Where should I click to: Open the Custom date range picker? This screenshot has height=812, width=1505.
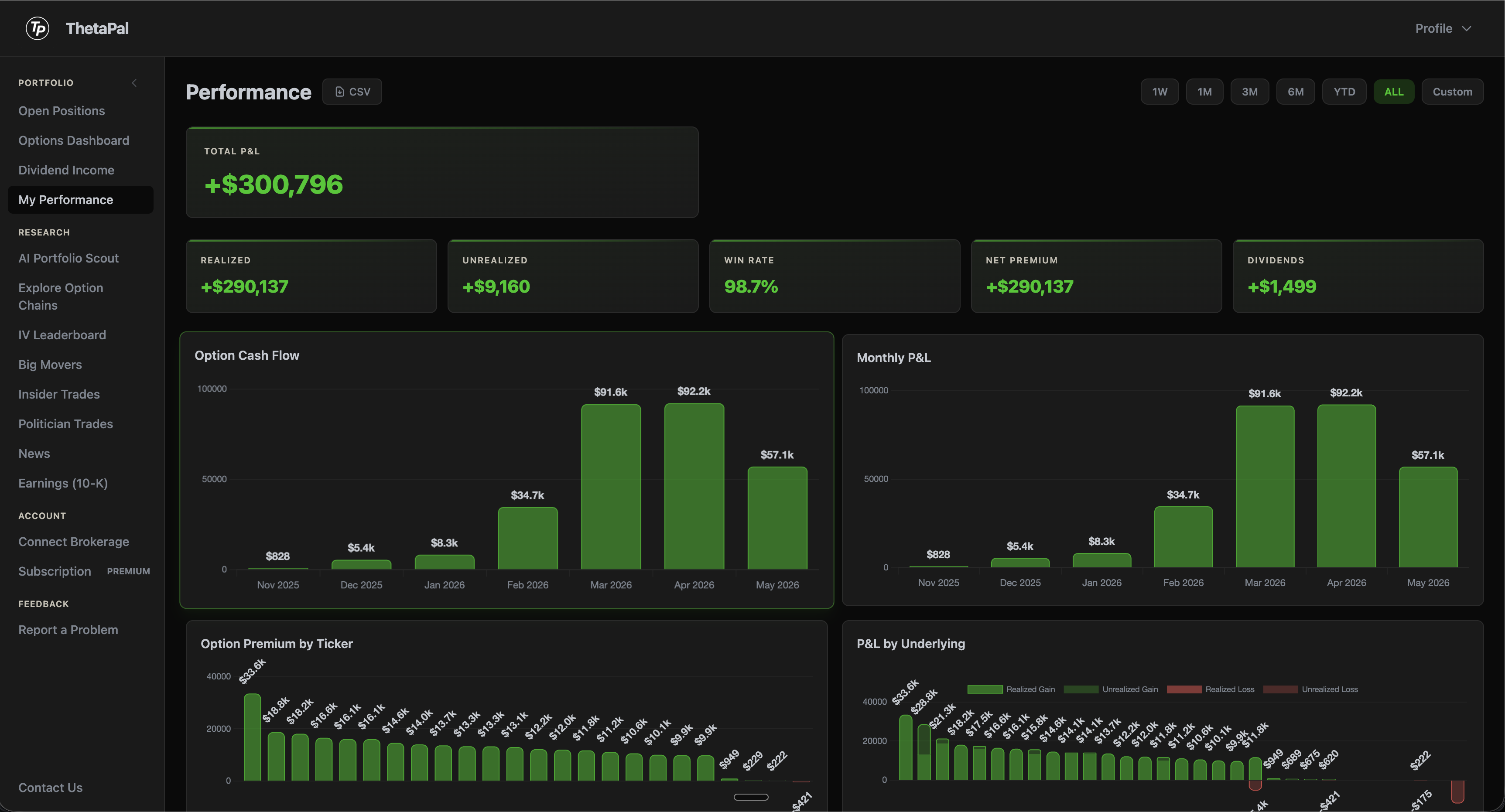click(x=1452, y=92)
